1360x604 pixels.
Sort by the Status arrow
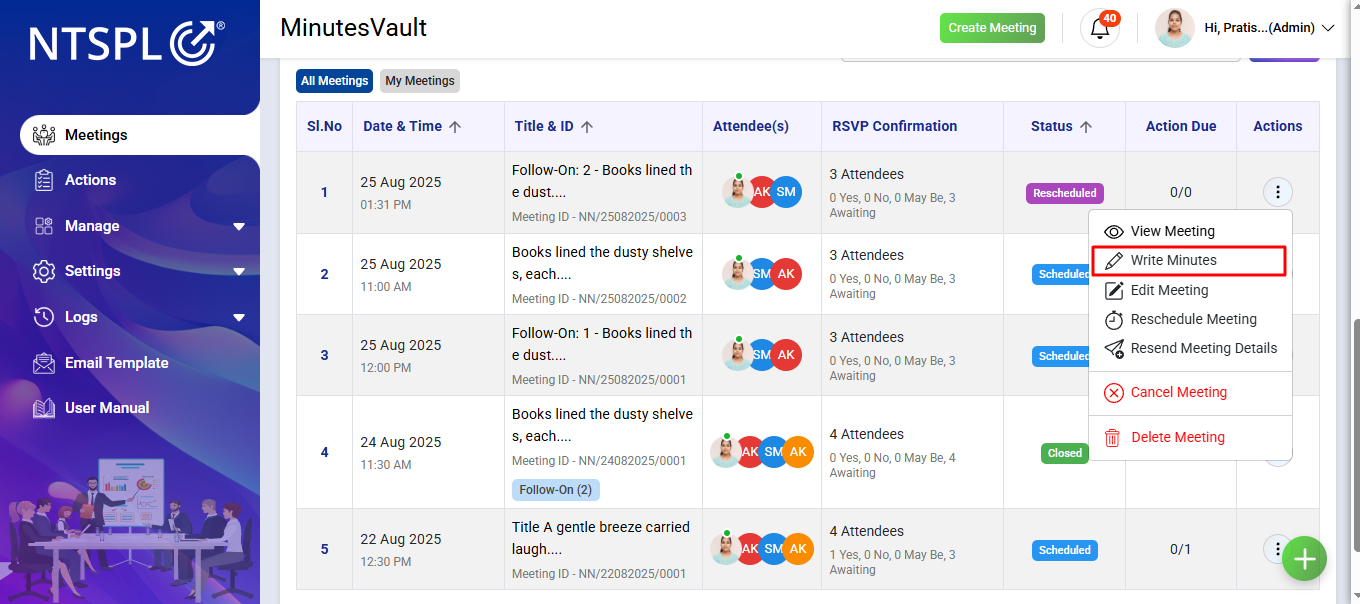pyautogui.click(x=1086, y=127)
